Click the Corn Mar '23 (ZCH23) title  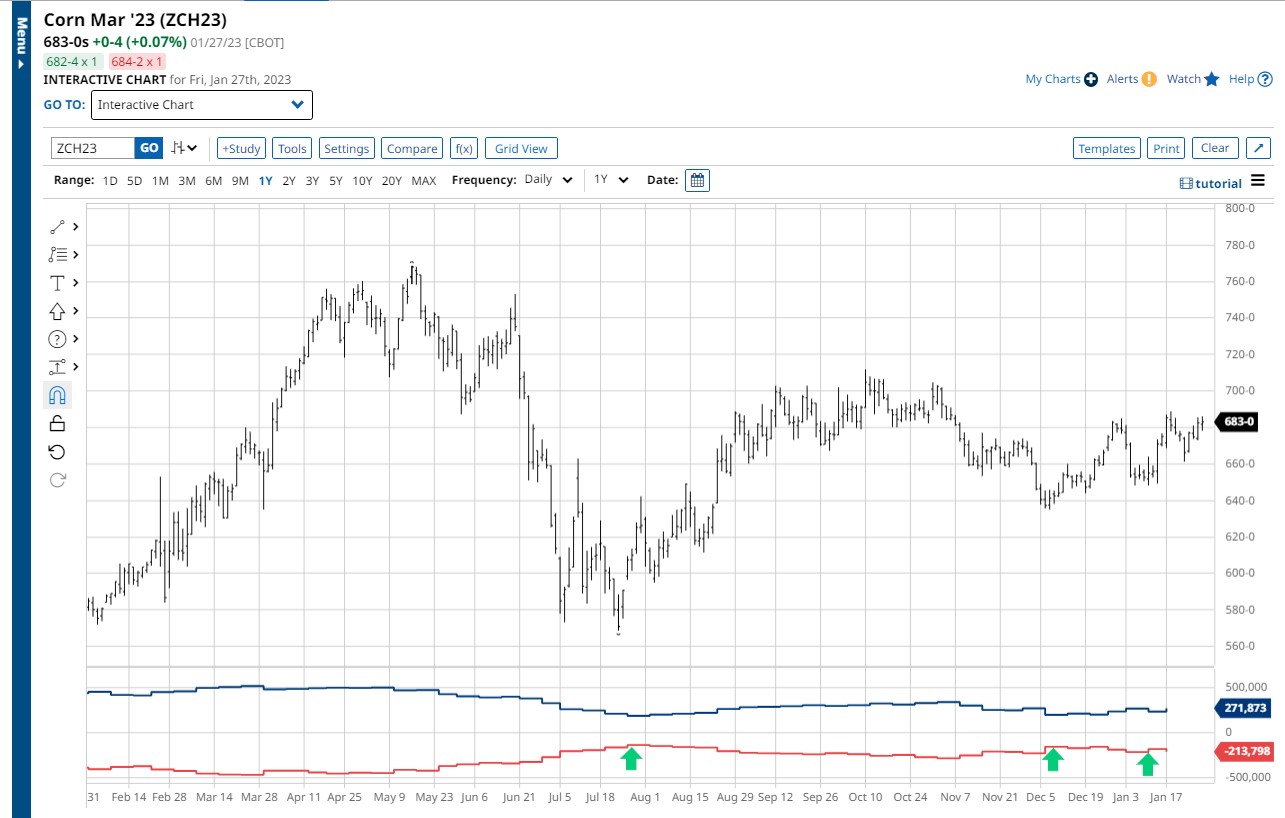point(136,19)
